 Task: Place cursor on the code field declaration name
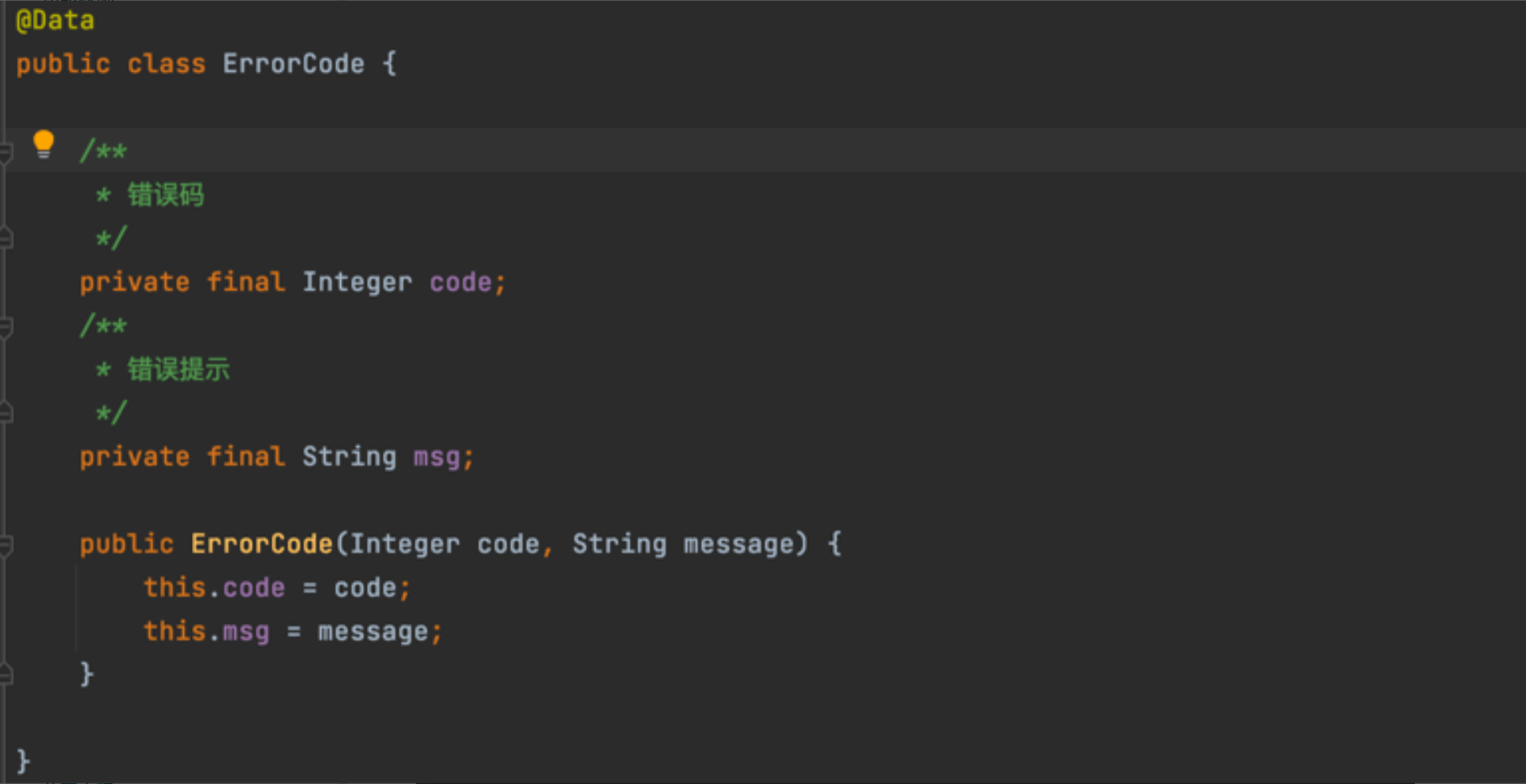coord(460,282)
